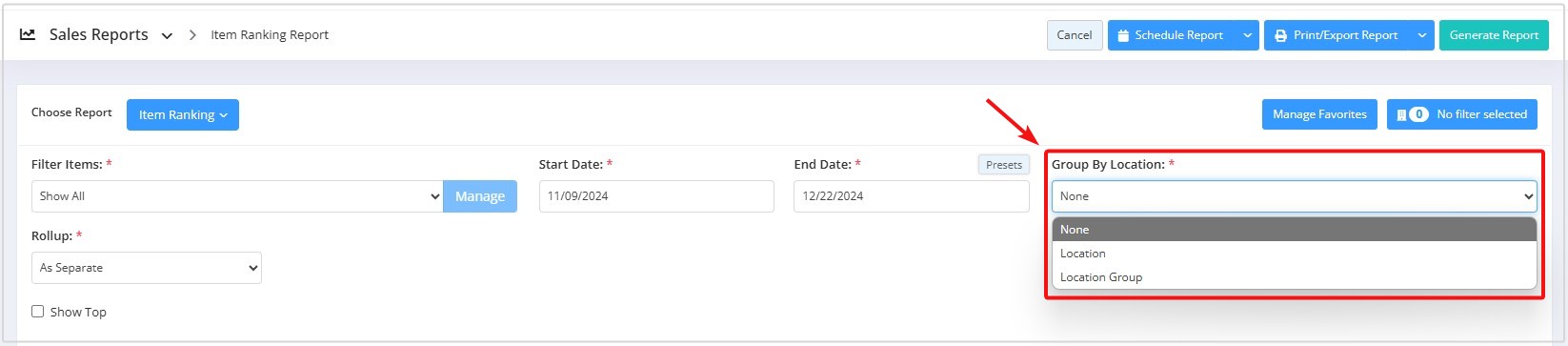Screen dimensions: 1568x346
Task: Open the Rollup As Separate dropdown
Action: click(147, 268)
